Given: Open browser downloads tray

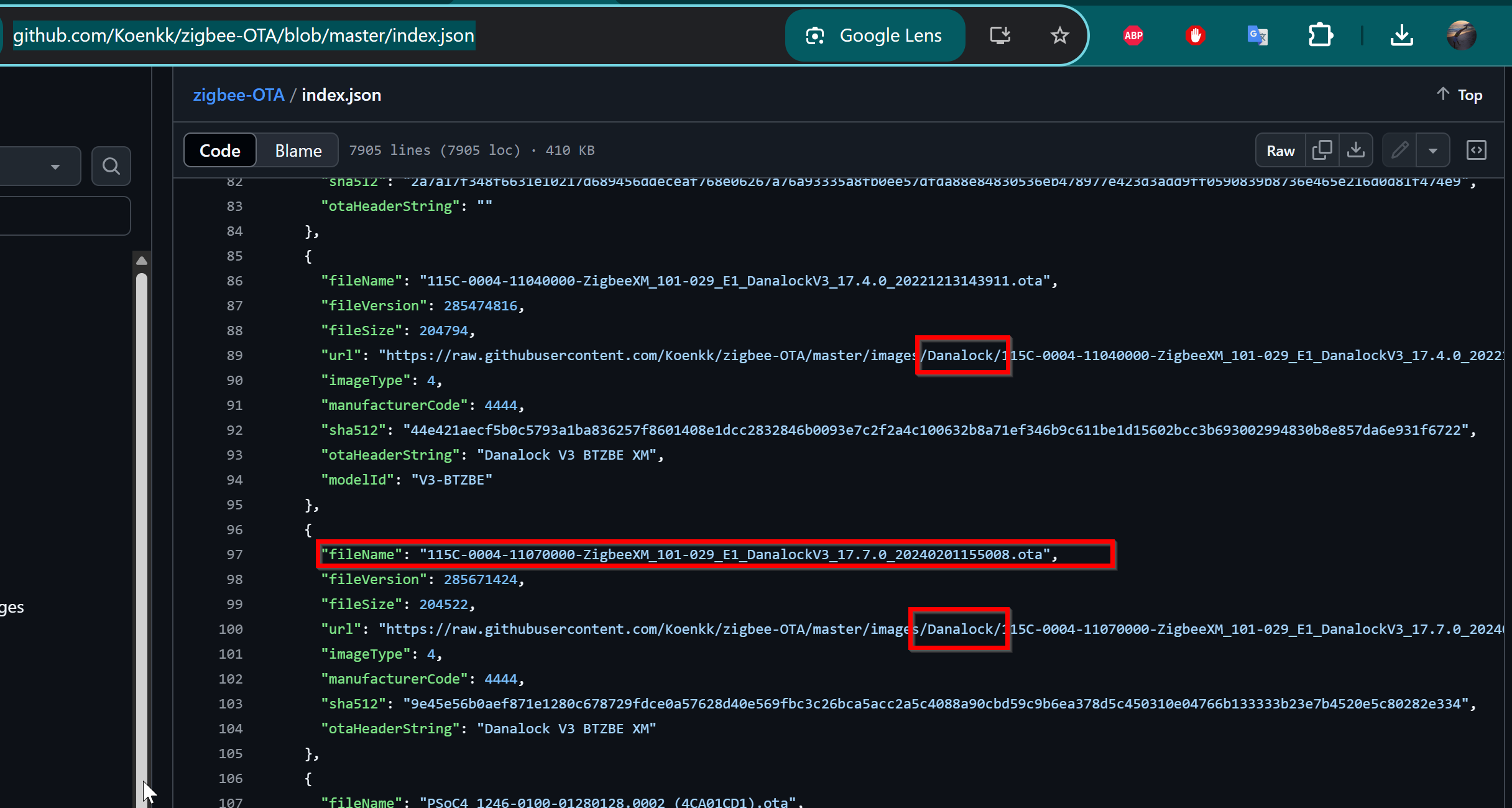Looking at the screenshot, I should coord(1401,35).
